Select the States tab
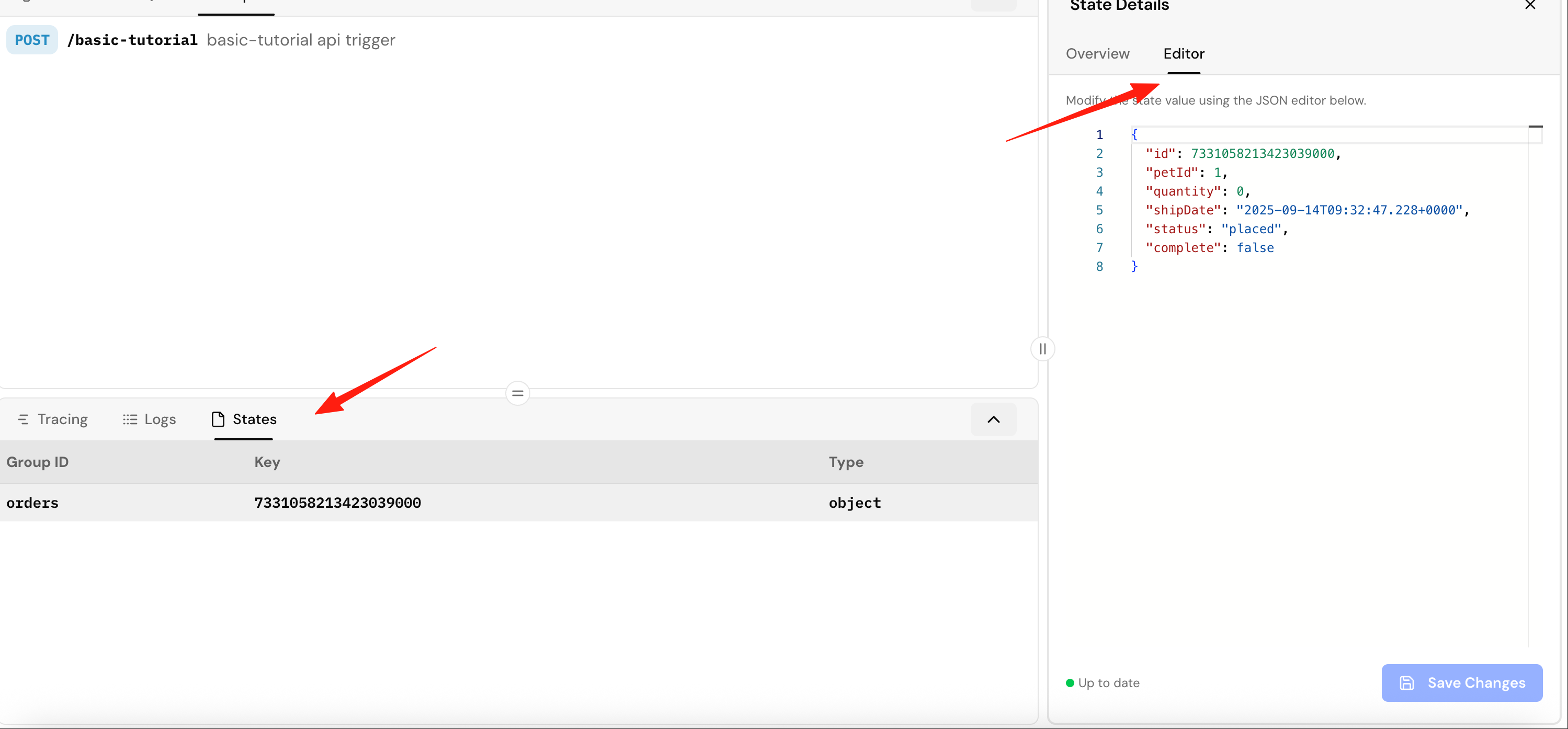 click(244, 419)
